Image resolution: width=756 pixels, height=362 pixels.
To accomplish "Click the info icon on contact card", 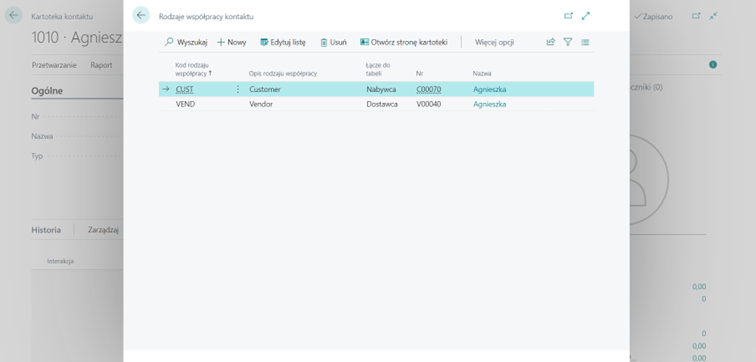I will point(713,65).
